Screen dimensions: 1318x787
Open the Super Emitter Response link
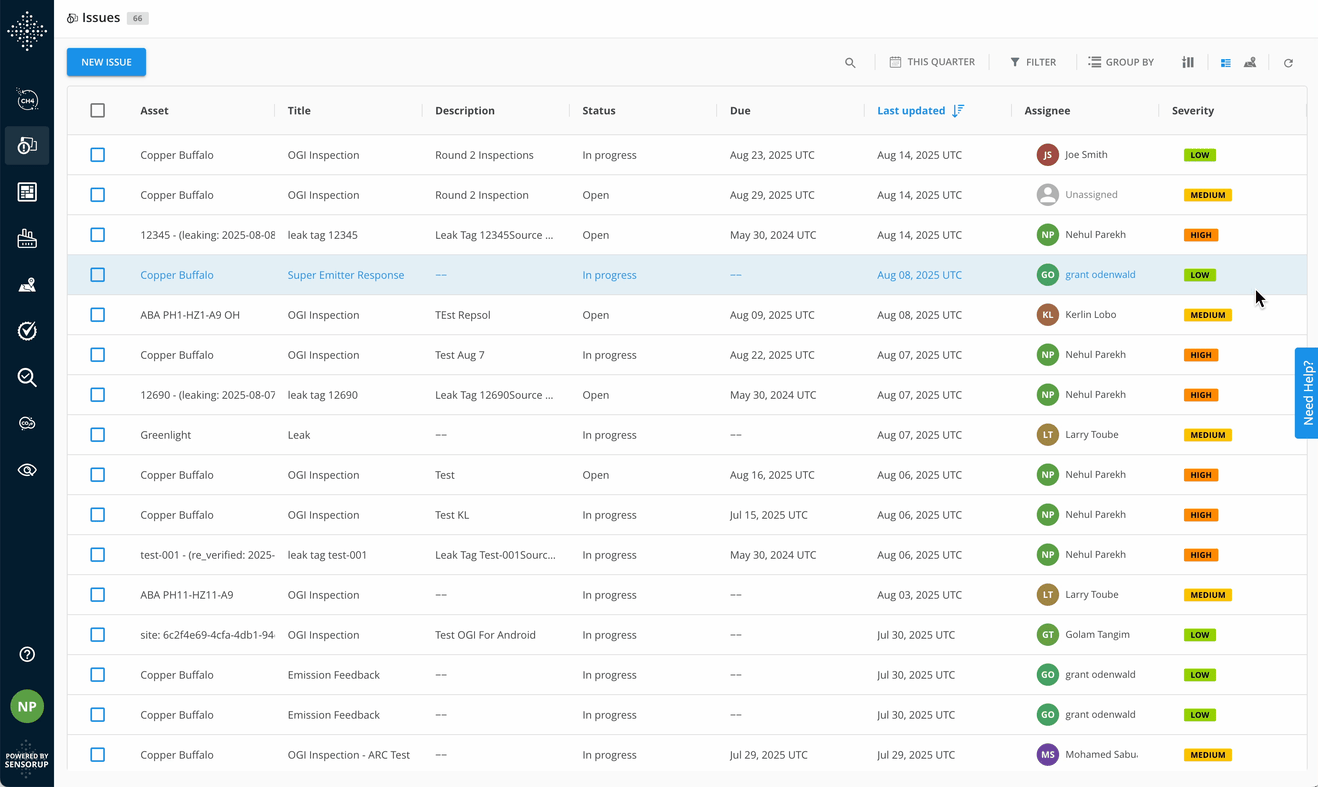point(346,275)
